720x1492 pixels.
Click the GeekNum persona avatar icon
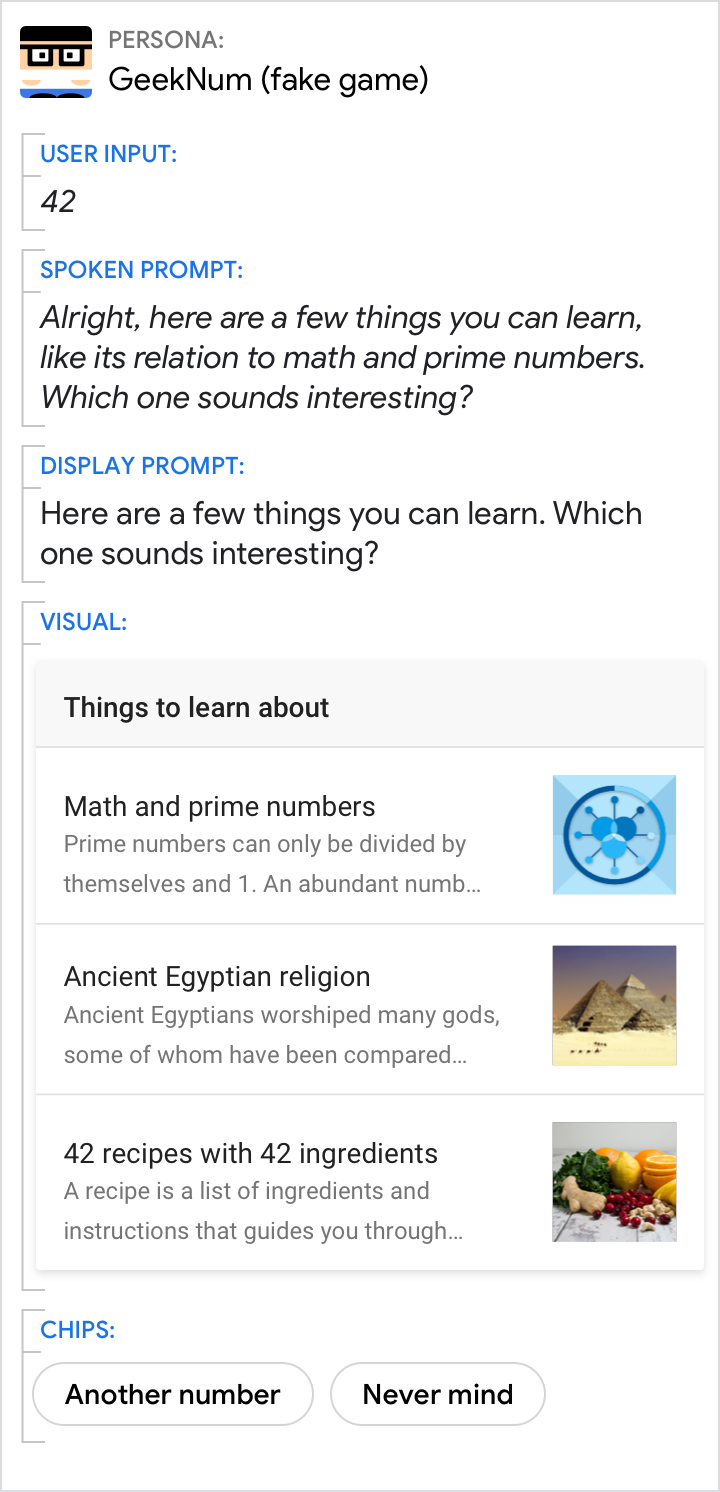coord(56,62)
